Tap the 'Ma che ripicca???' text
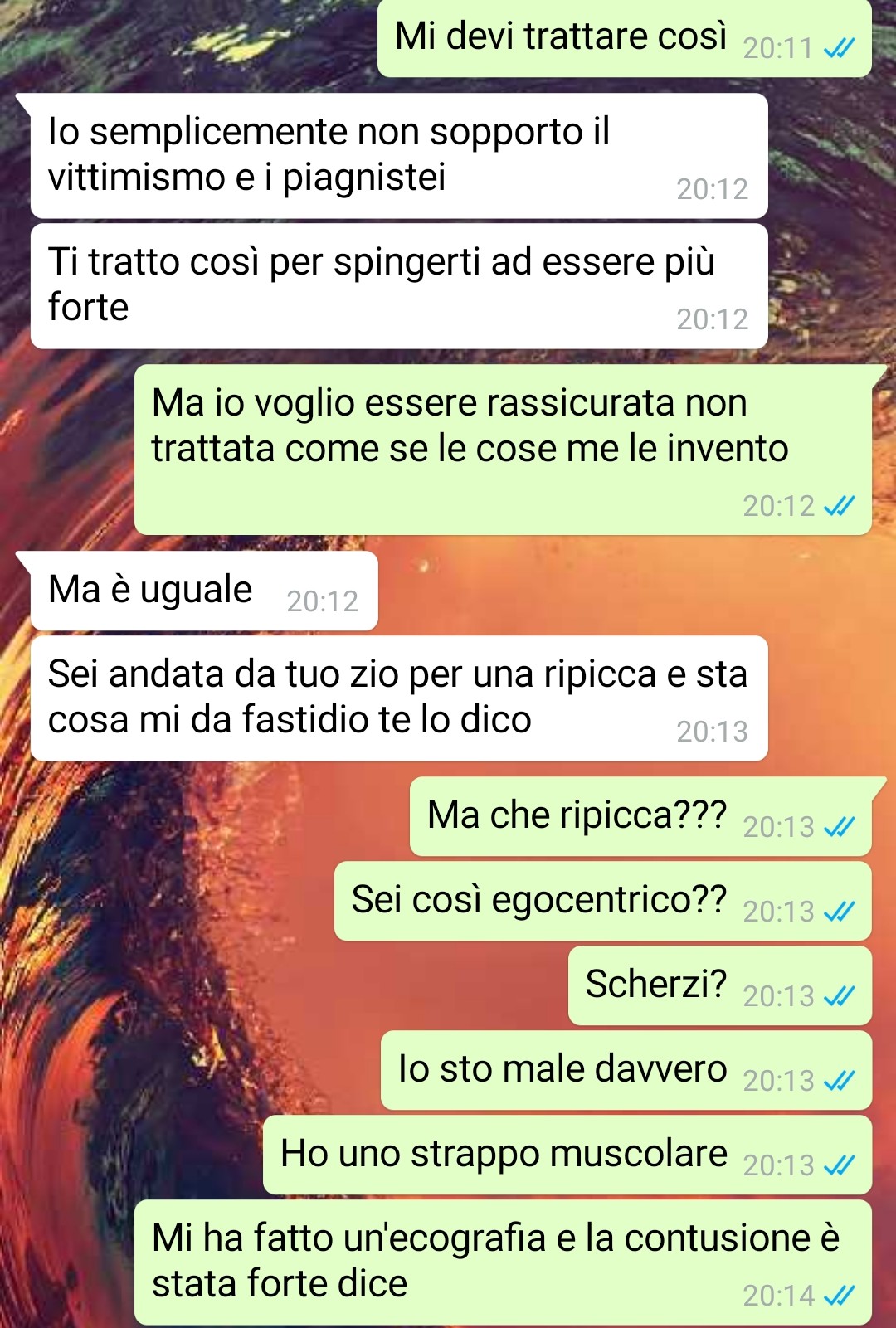The image size is (896, 1328). (577, 815)
